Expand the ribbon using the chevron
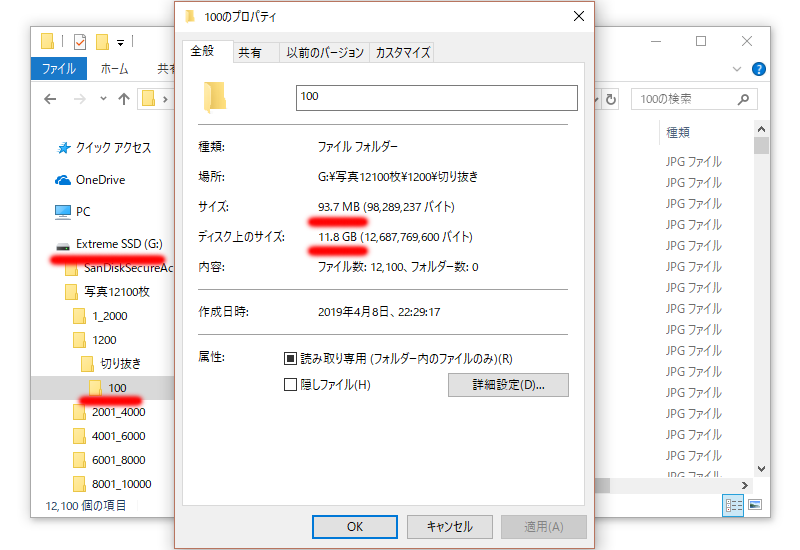Image resolution: width=800 pixels, height=550 pixels. pos(737,69)
